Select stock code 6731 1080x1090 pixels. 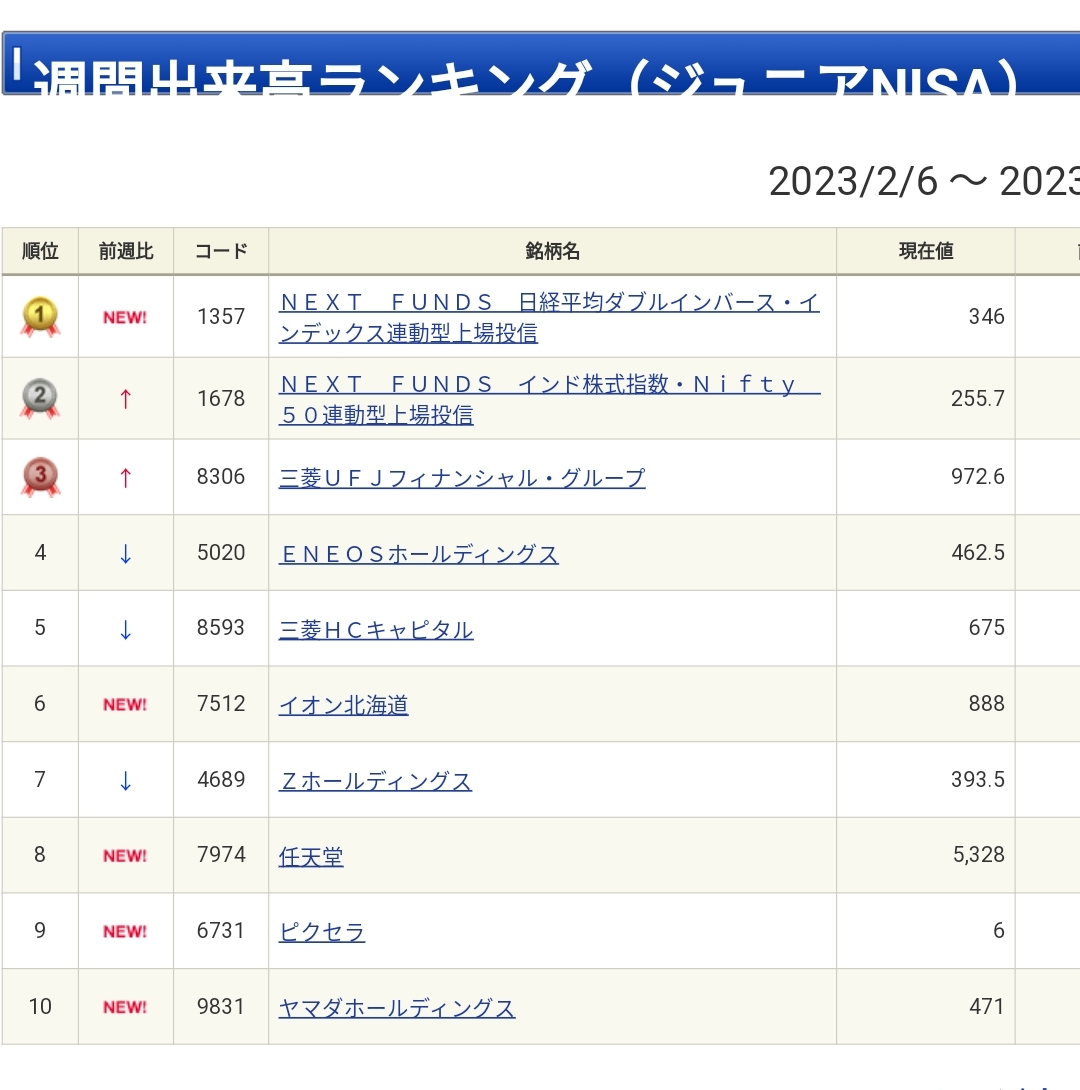click(221, 931)
